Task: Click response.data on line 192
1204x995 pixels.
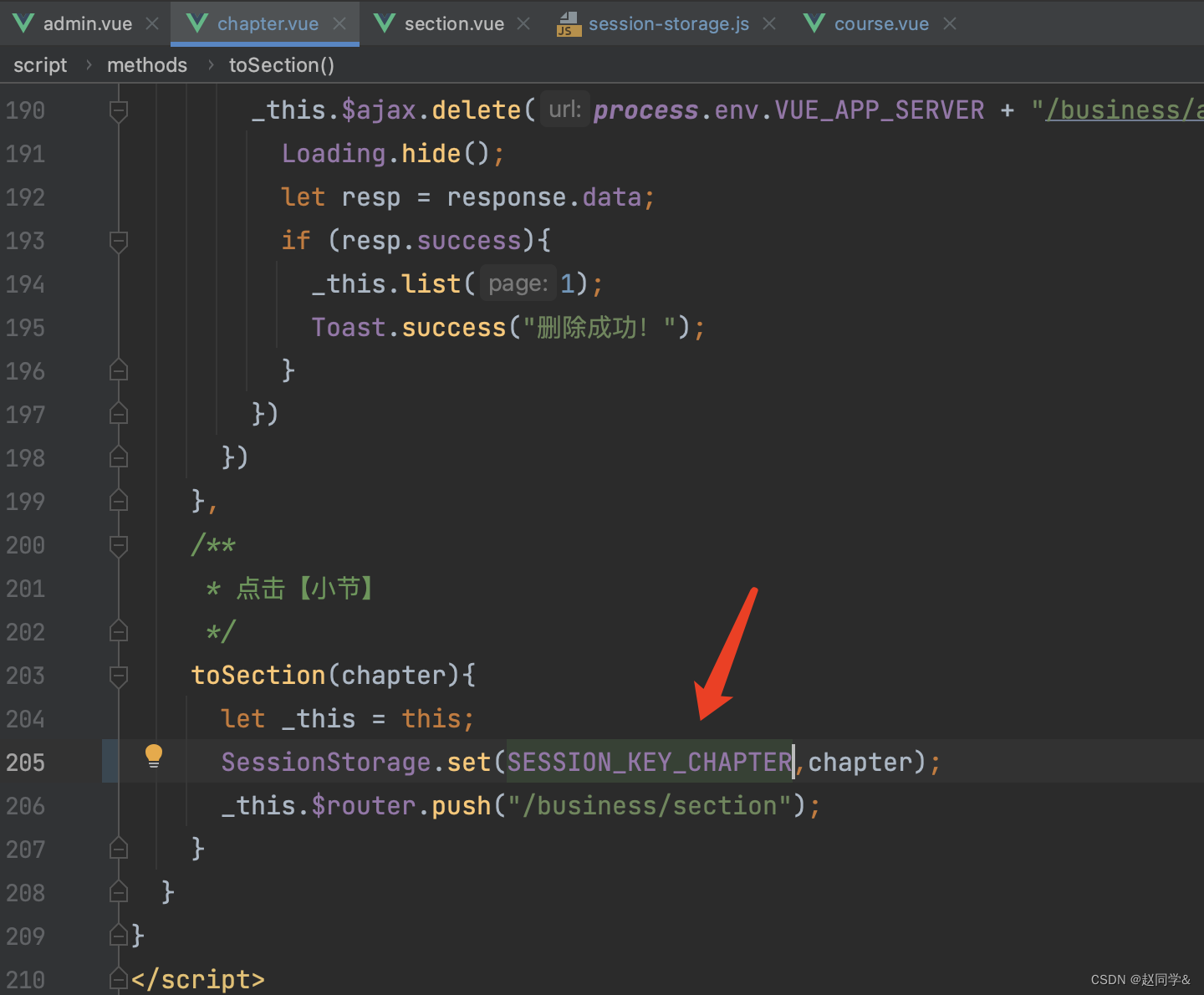Action: [x=544, y=196]
